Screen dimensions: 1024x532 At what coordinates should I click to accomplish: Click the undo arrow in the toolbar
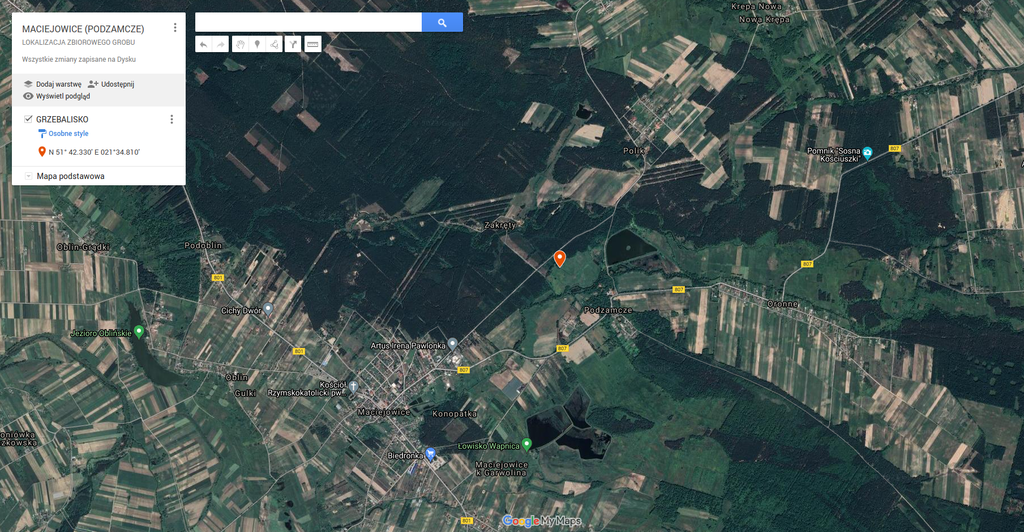(x=203, y=44)
